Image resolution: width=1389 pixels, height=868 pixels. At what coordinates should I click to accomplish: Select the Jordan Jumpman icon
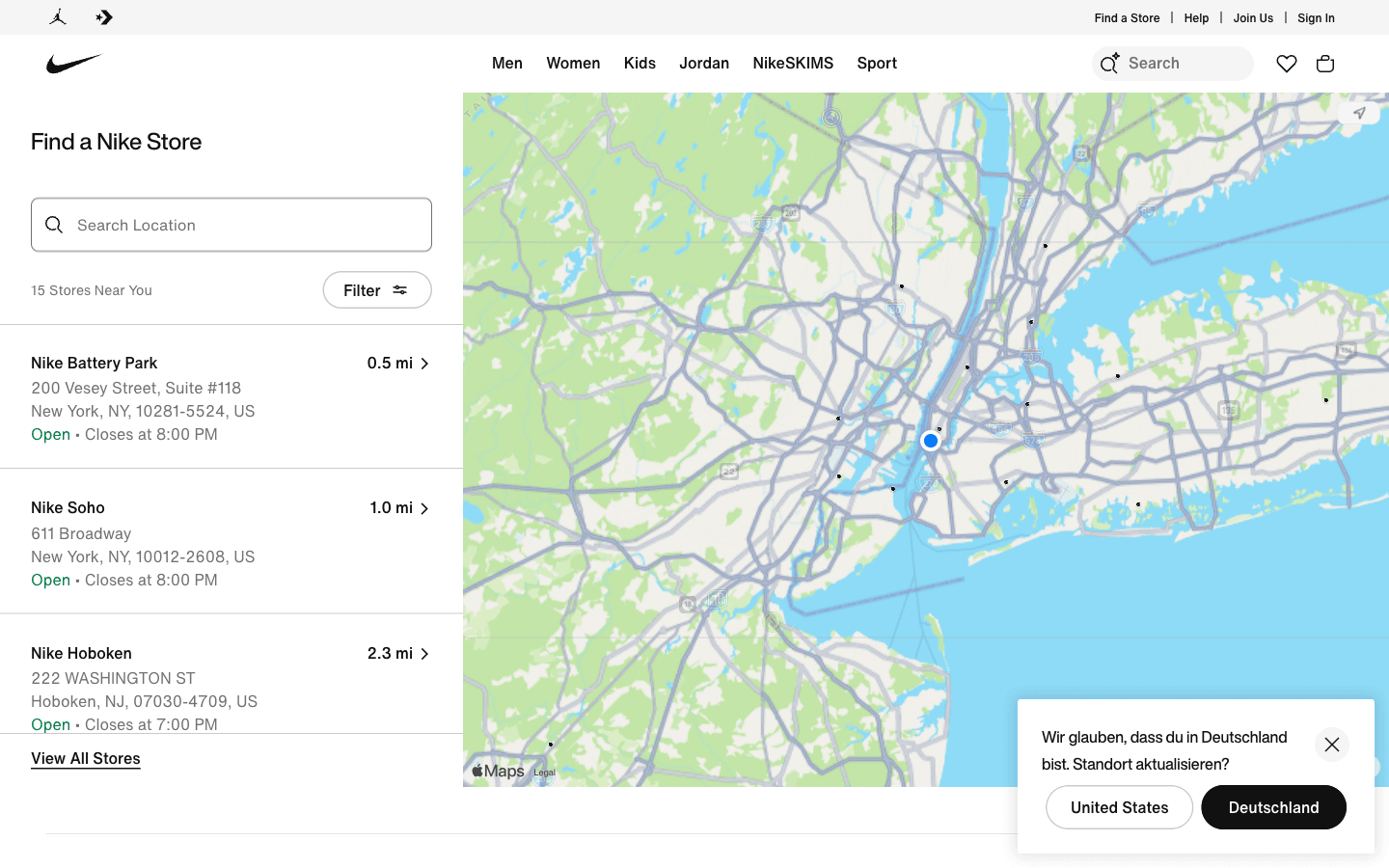pos(58,16)
